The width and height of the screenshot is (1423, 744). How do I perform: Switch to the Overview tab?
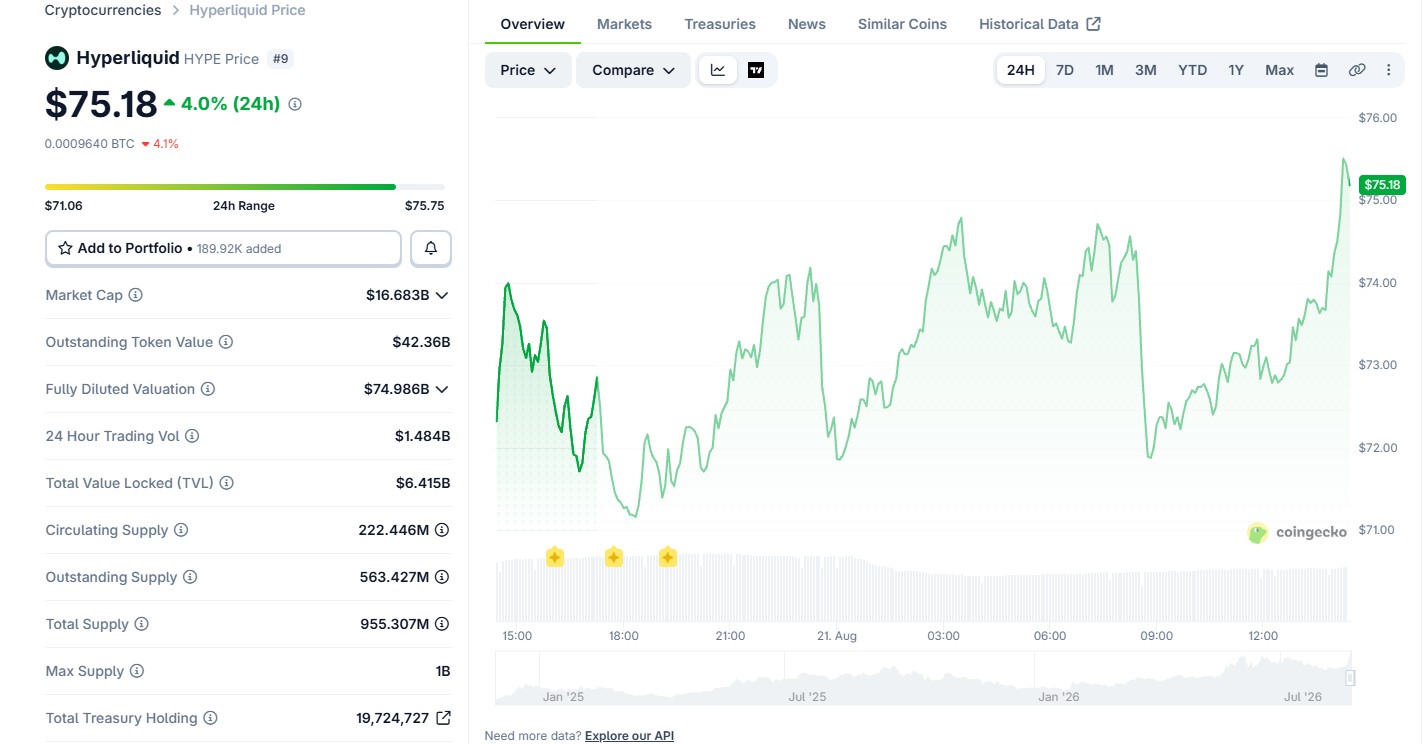coord(533,24)
